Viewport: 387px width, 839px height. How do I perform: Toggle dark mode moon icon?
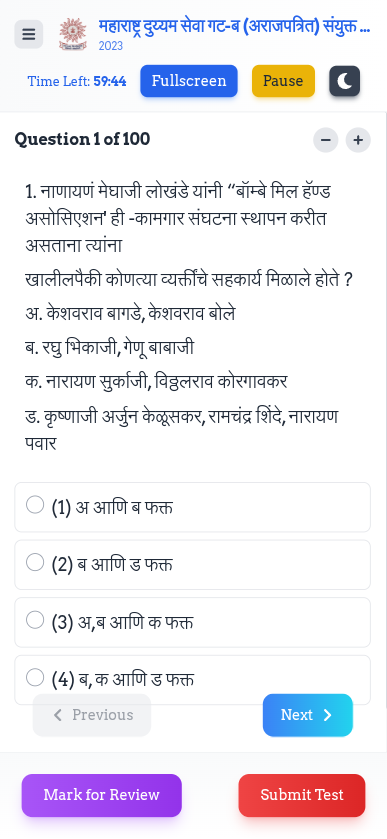tap(345, 81)
